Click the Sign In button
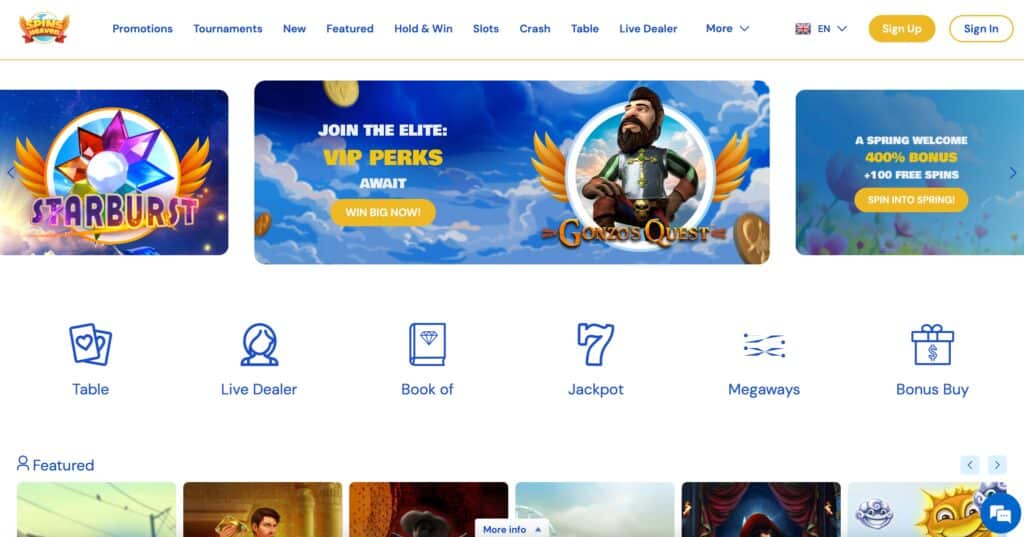The width and height of the screenshot is (1024, 537). click(981, 29)
